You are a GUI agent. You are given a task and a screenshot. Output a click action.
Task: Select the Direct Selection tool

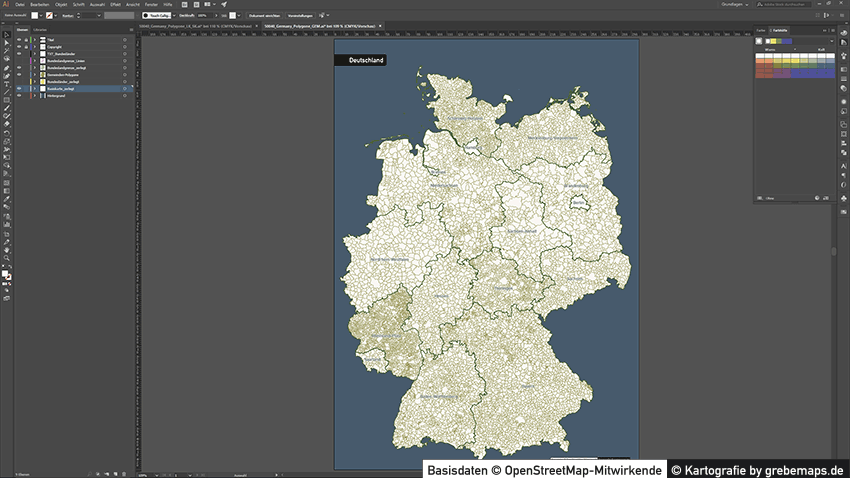[7, 43]
